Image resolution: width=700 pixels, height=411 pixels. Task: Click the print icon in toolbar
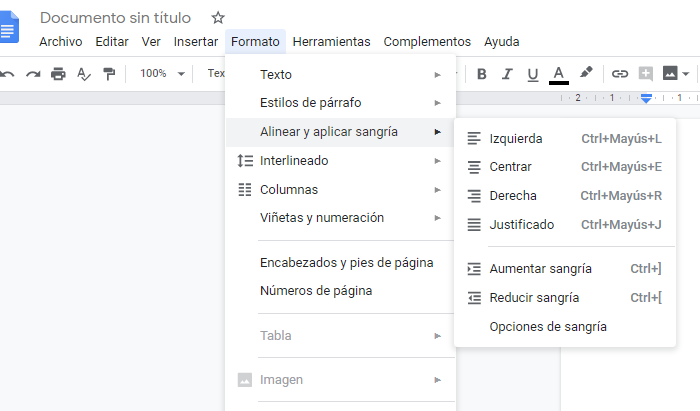click(58, 73)
